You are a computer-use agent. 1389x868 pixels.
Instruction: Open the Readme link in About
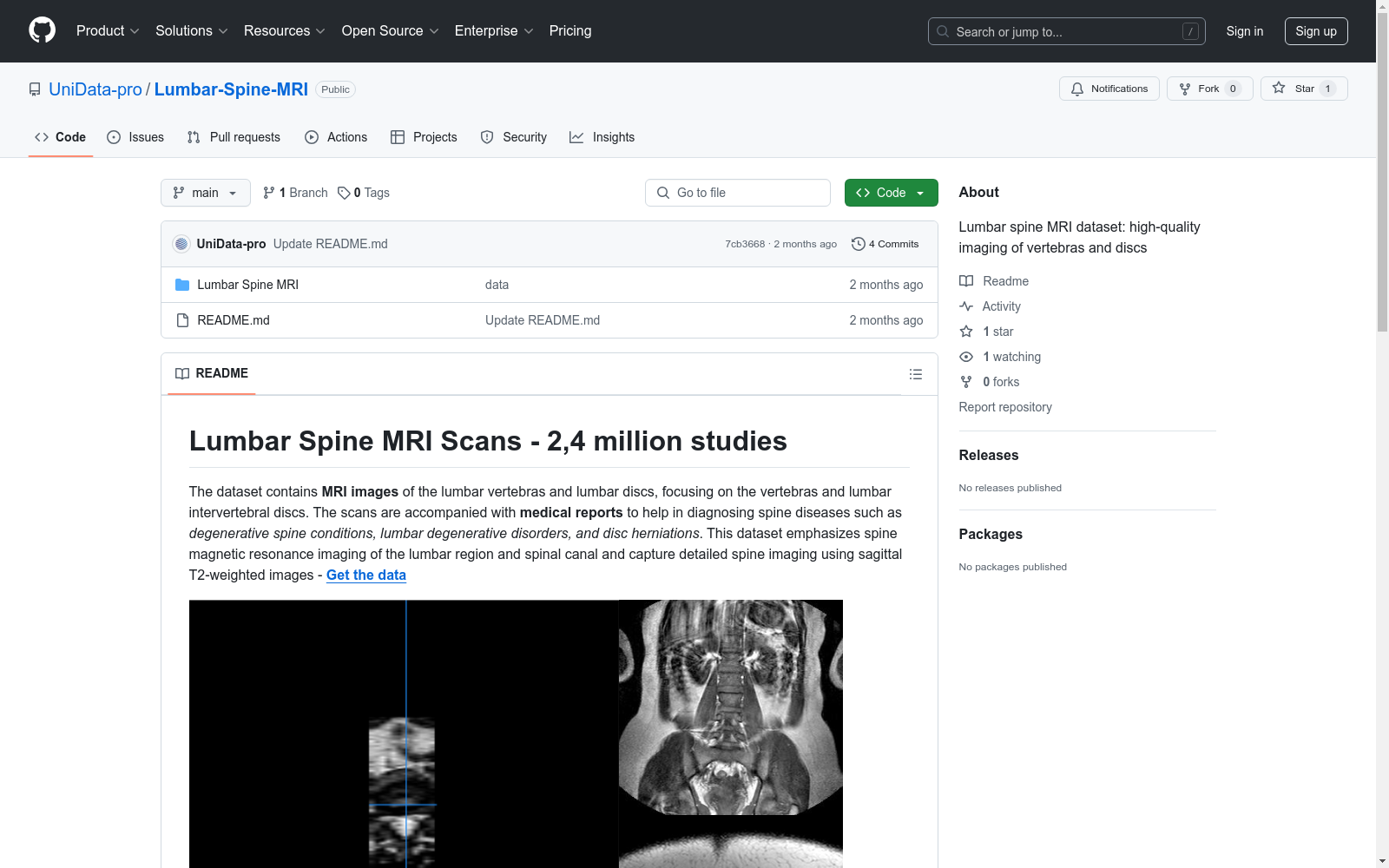[x=994, y=281]
